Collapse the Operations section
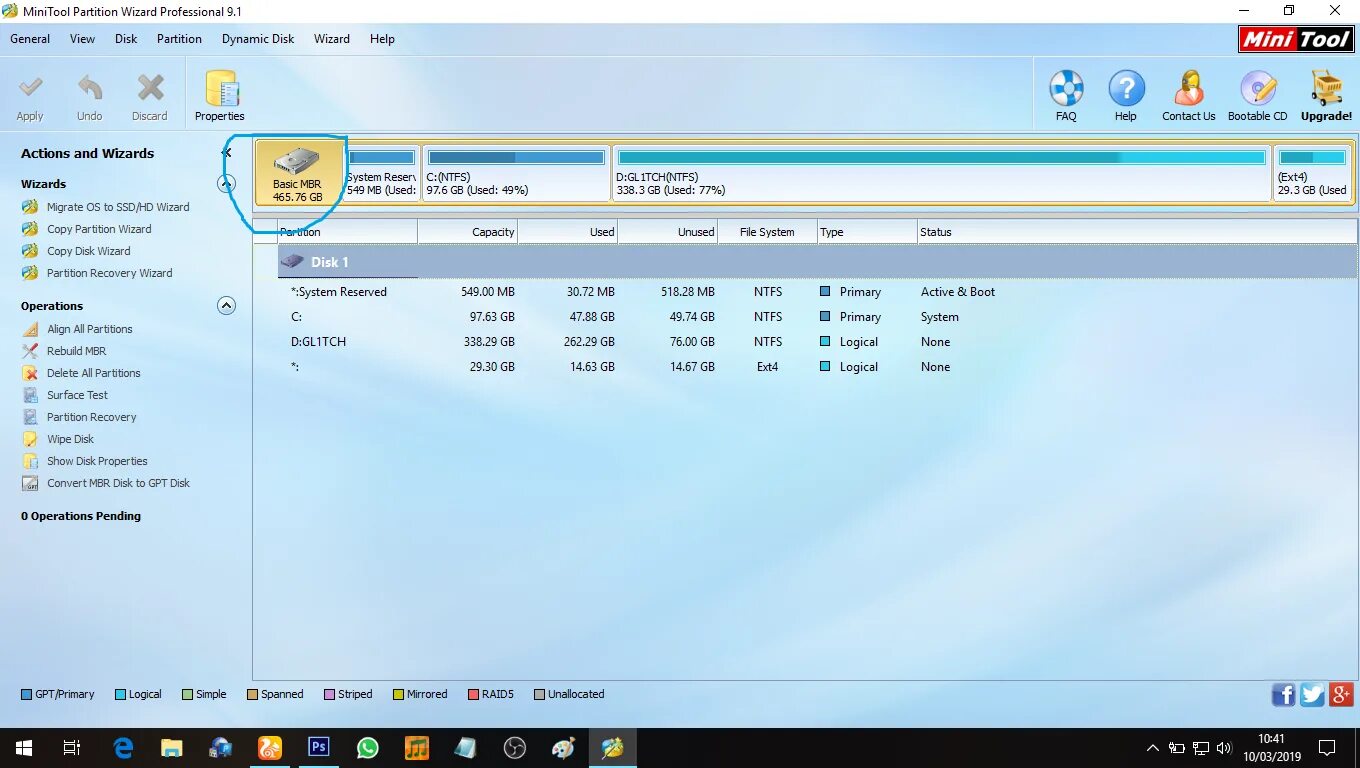1360x768 pixels. (227, 306)
